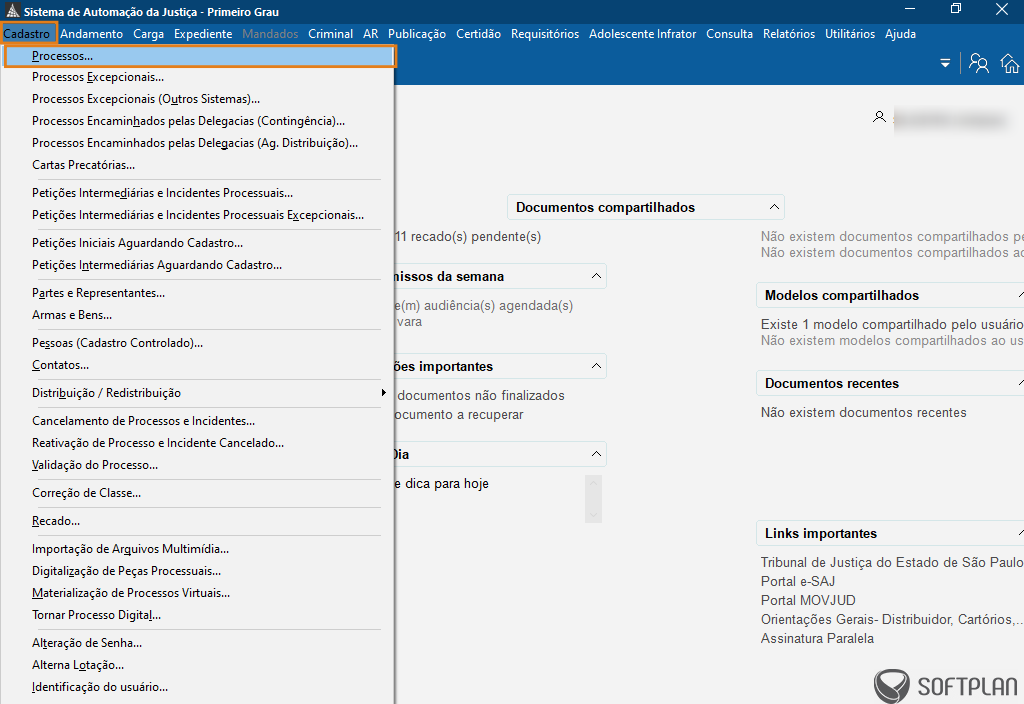Open the Criminal menu

click(x=330, y=34)
